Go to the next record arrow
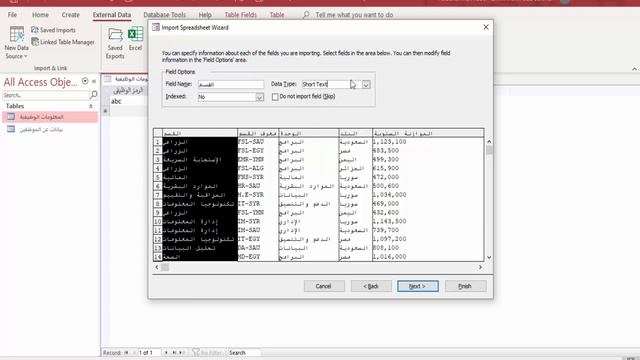 tap(166, 352)
